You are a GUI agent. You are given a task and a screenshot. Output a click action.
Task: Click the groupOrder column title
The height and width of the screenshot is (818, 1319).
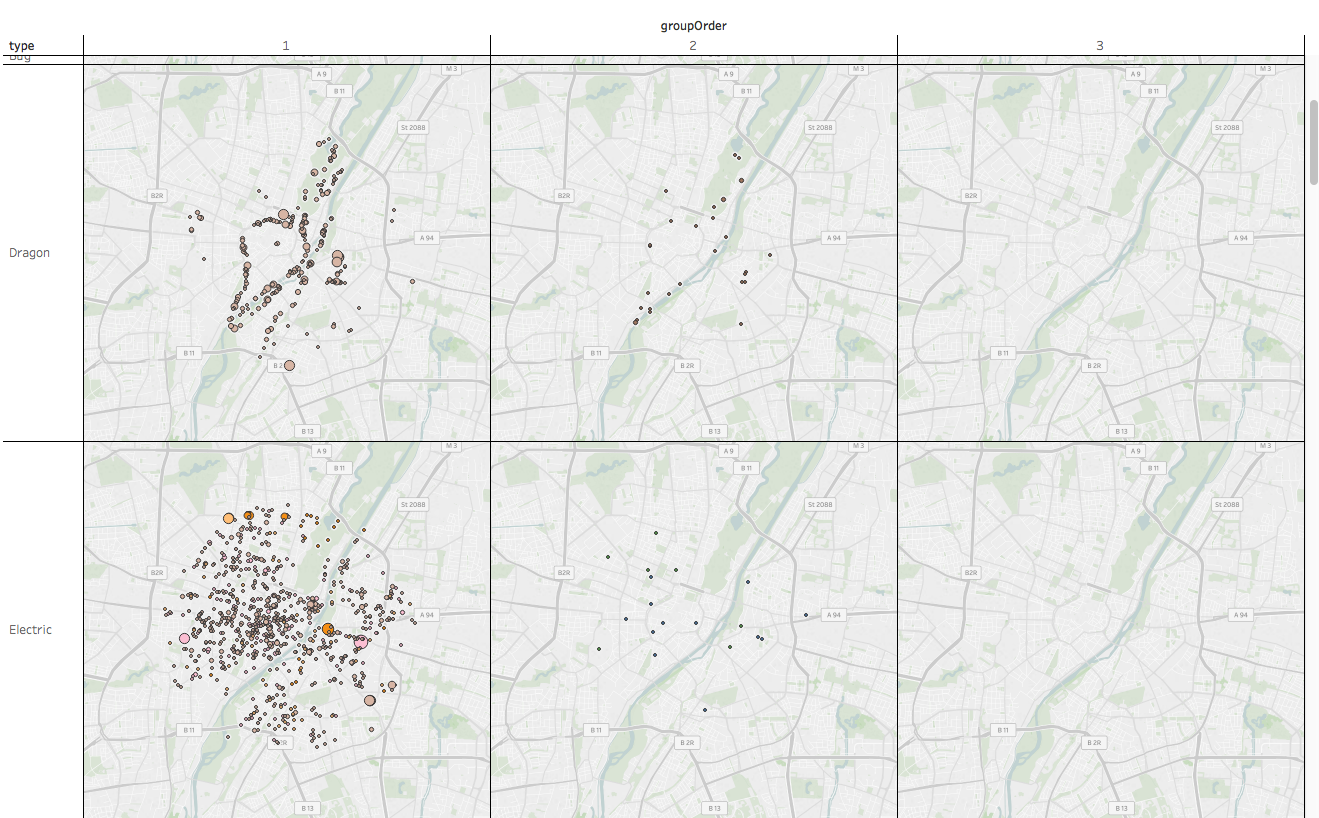click(x=693, y=26)
